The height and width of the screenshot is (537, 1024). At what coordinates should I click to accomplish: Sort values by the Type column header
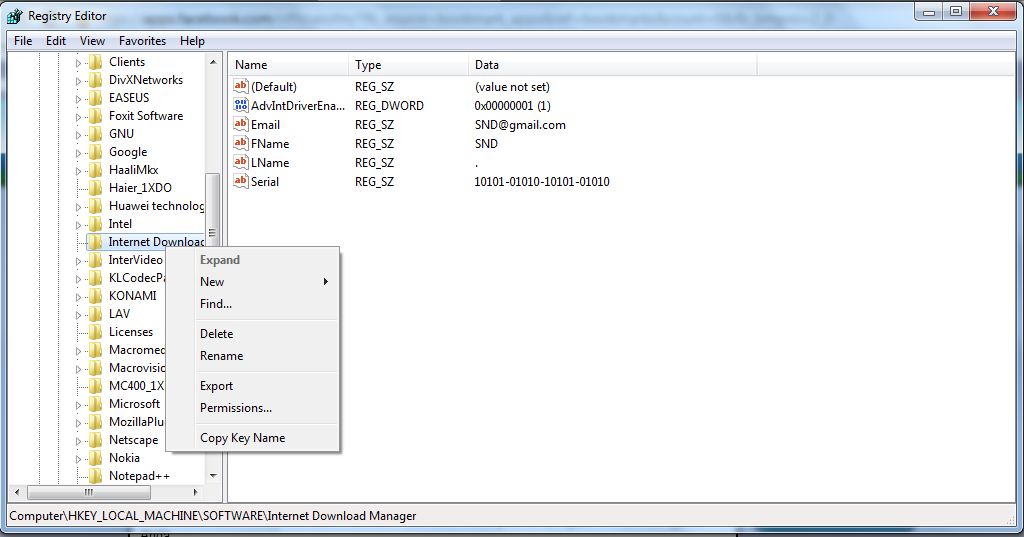click(408, 65)
